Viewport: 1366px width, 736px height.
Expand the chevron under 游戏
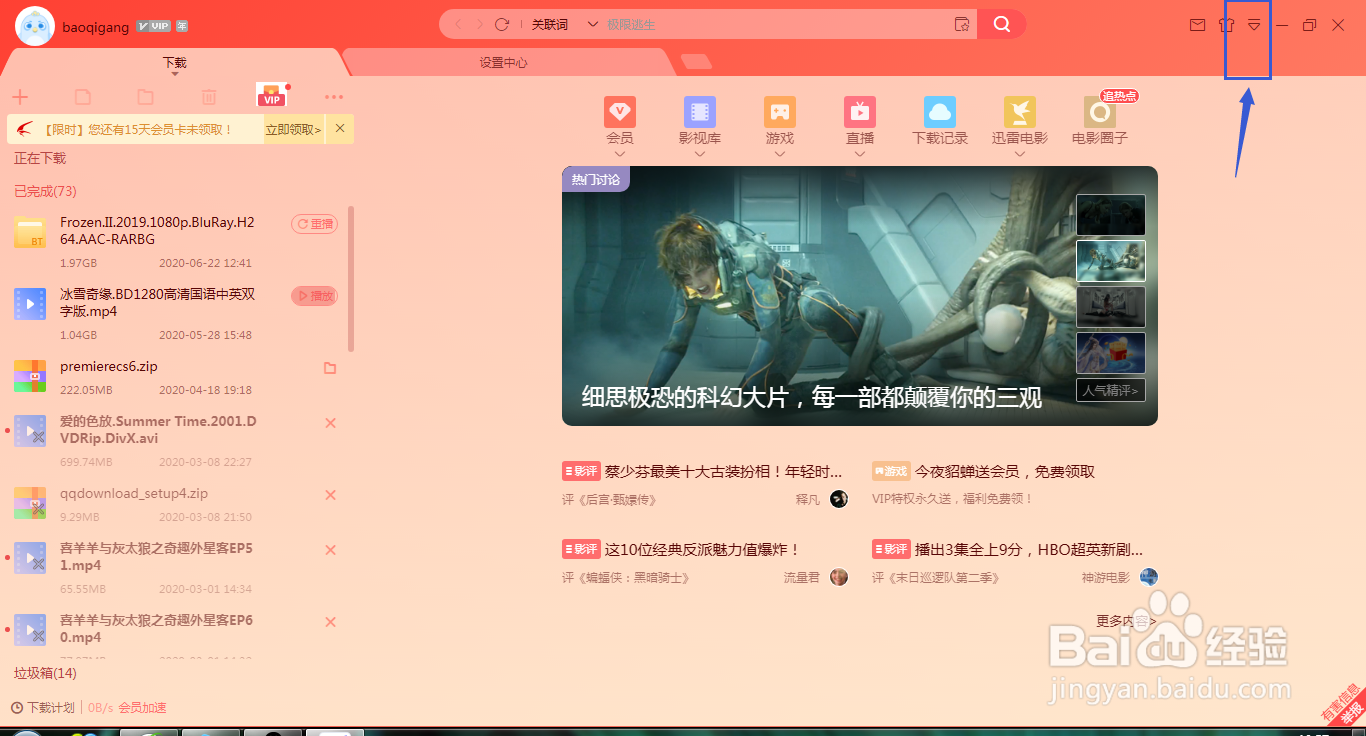point(780,154)
